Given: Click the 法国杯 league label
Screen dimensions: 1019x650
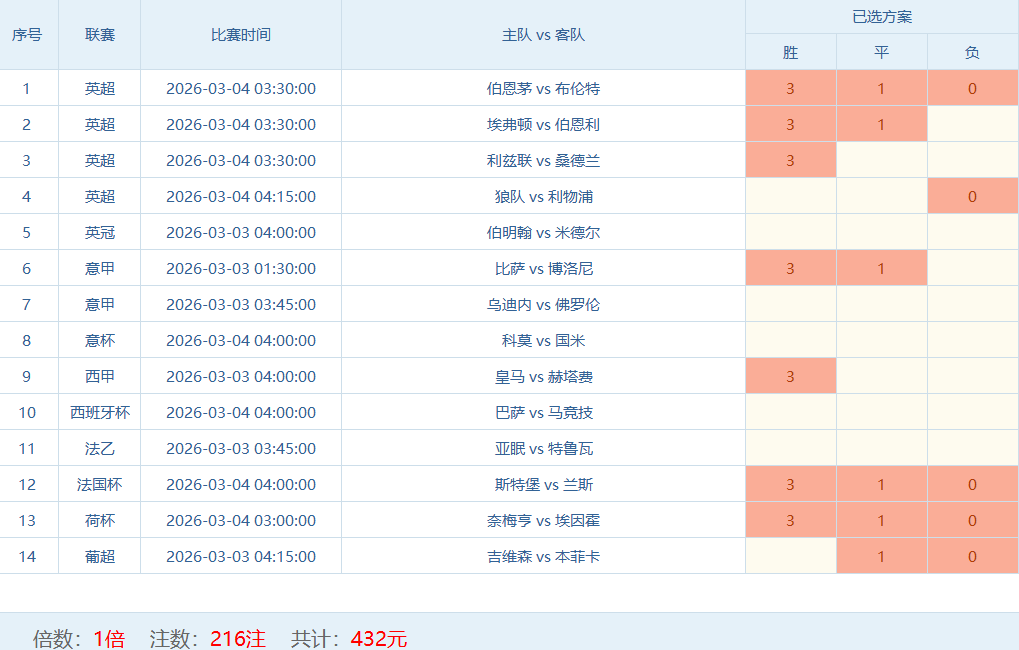Looking at the screenshot, I should [99, 484].
